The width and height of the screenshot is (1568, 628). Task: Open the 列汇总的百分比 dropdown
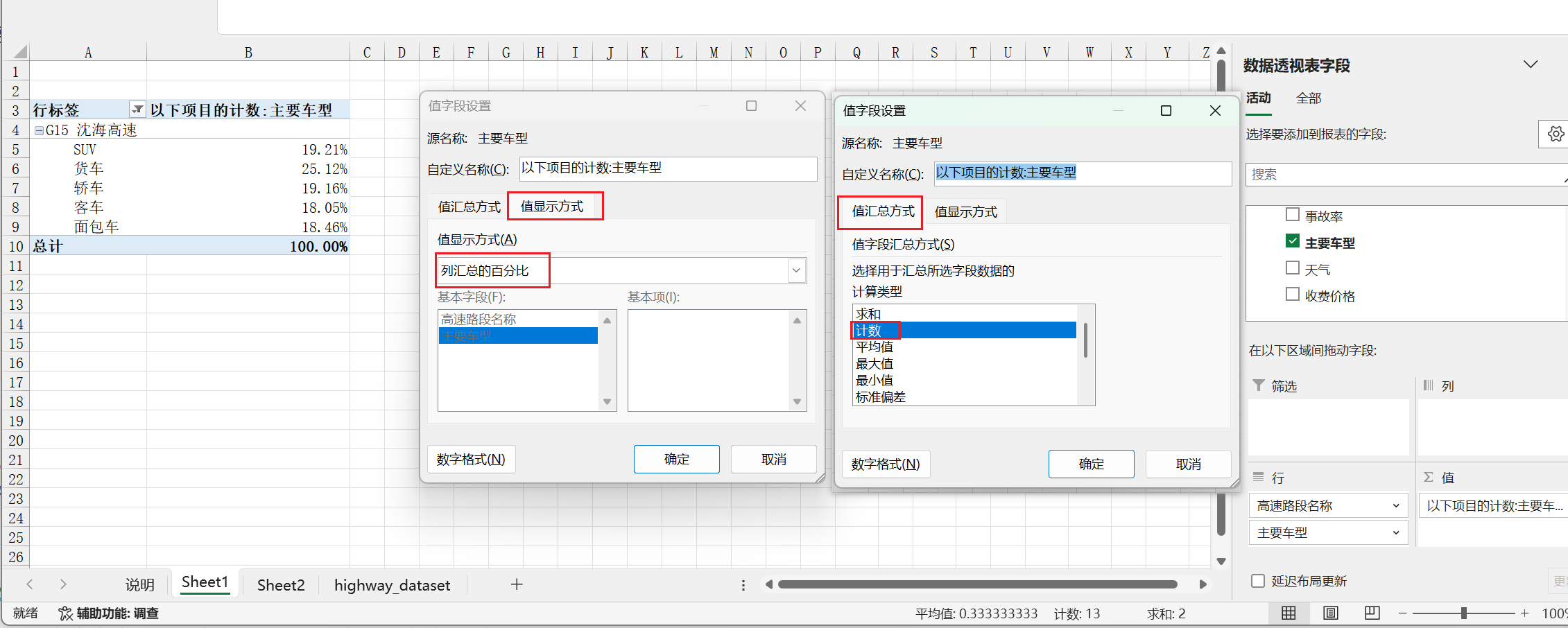click(x=796, y=270)
